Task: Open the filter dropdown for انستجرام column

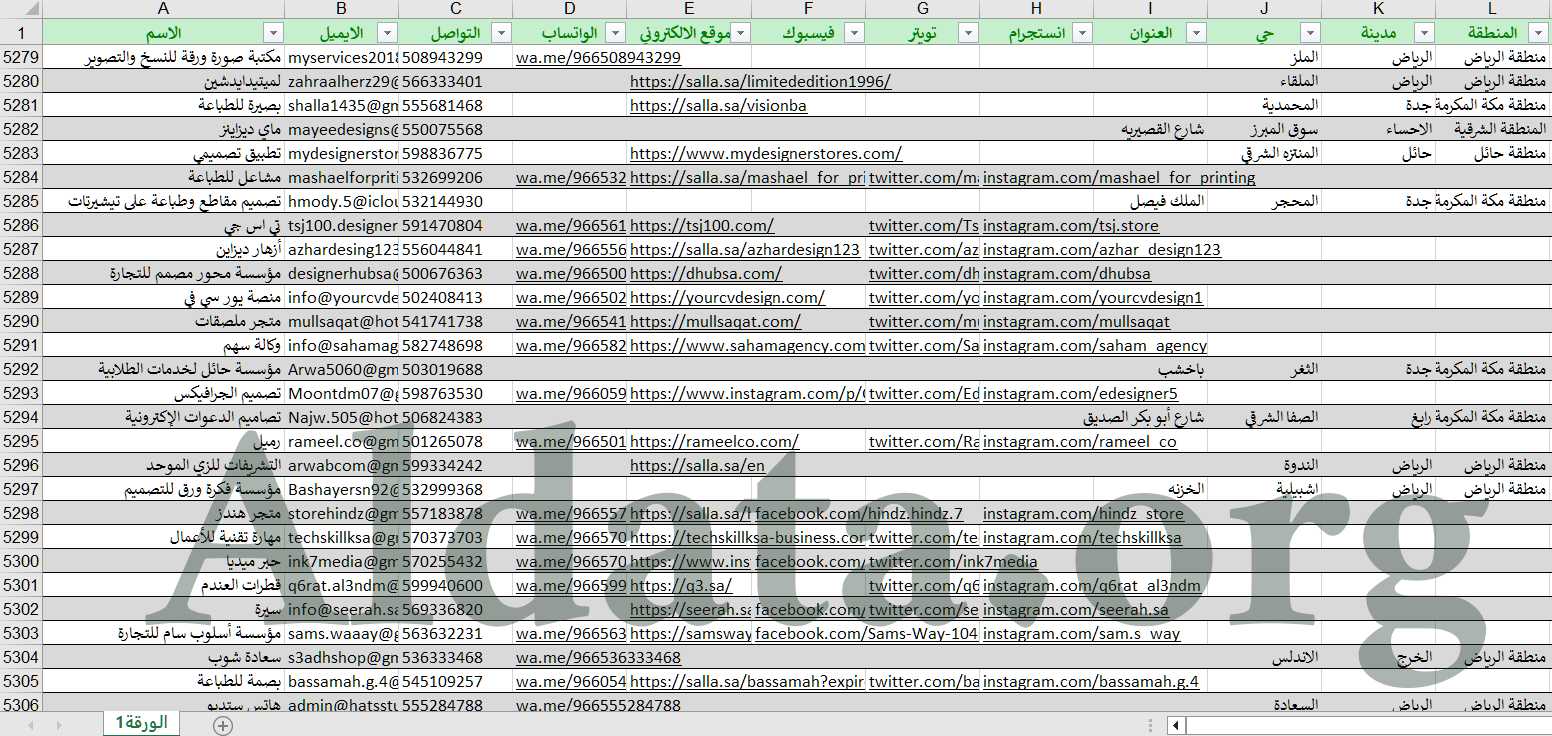Action: (x=1083, y=33)
